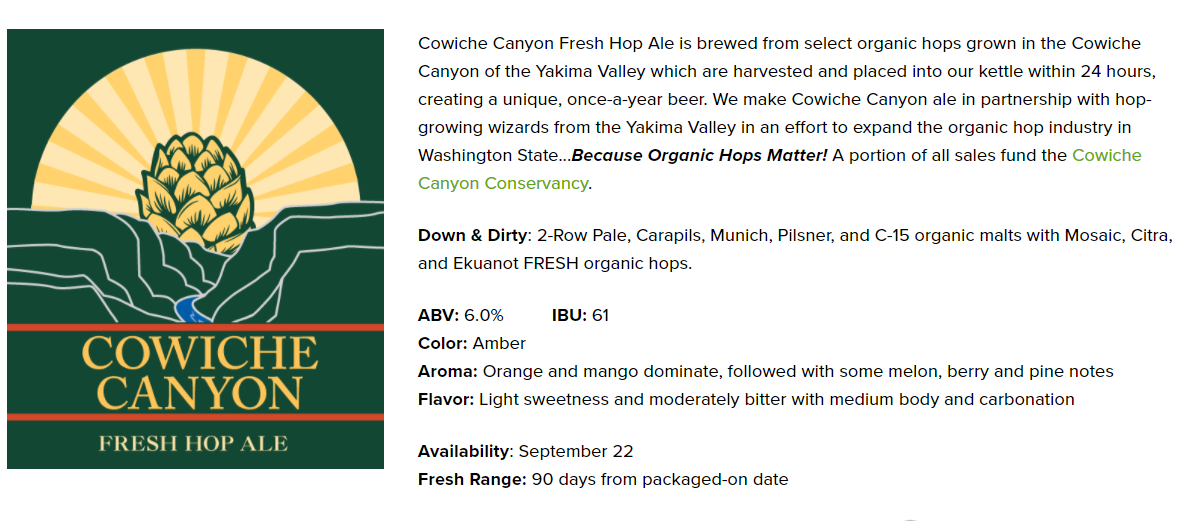The height and width of the screenshot is (521, 1178).
Task: Click the Color: Amber line
Action: (472, 344)
